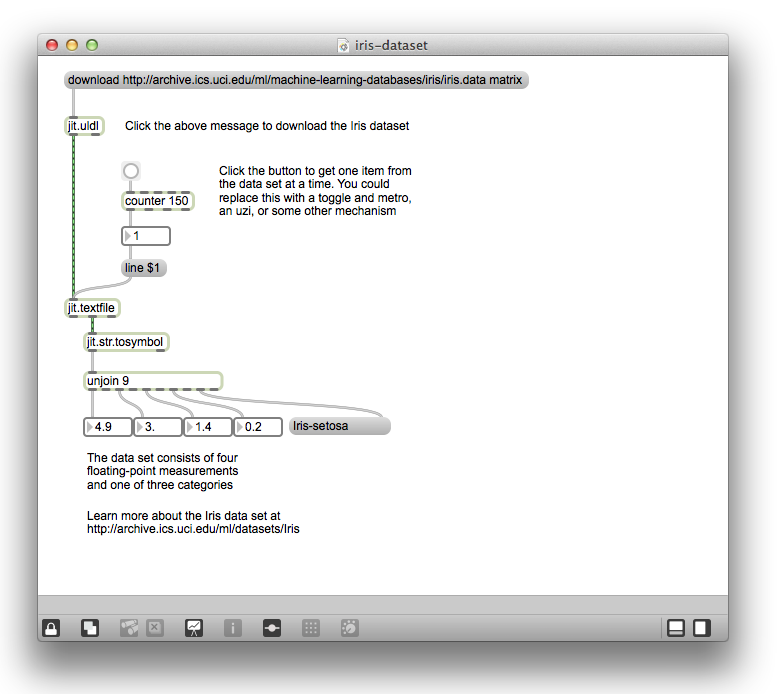Open the inspector info icon
This screenshot has width=782, height=694.
pyautogui.click(x=233, y=628)
